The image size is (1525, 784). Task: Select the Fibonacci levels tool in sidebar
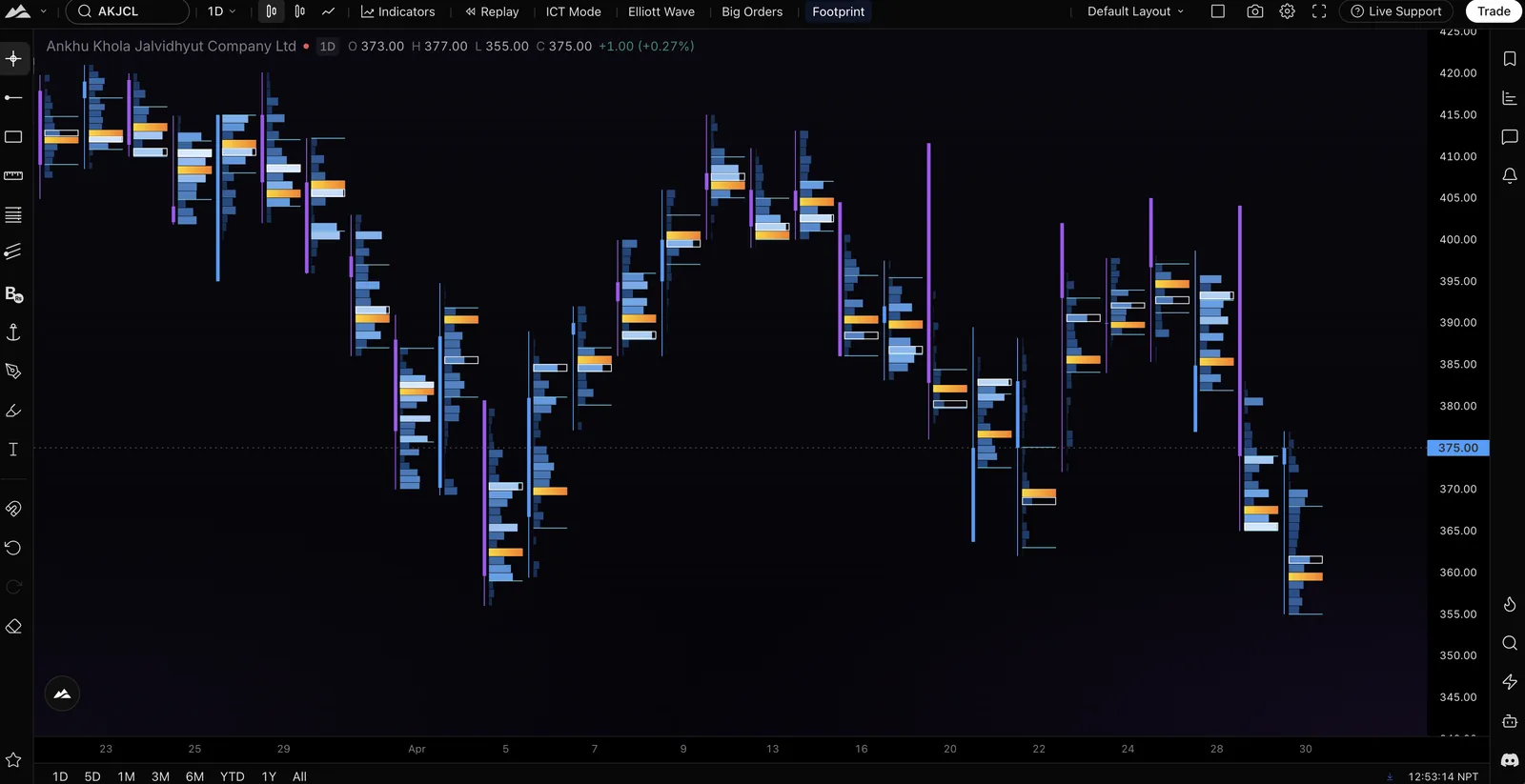click(13, 215)
